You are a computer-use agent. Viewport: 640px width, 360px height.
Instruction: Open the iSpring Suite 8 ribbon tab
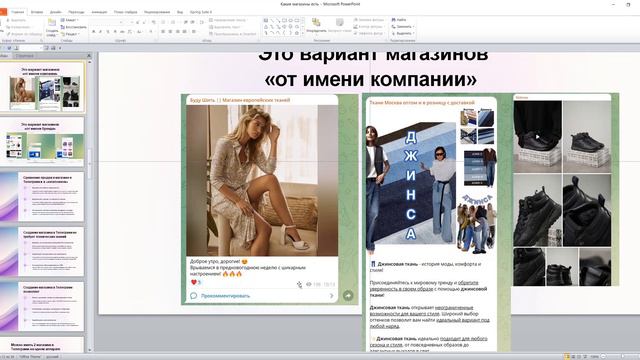pos(201,12)
